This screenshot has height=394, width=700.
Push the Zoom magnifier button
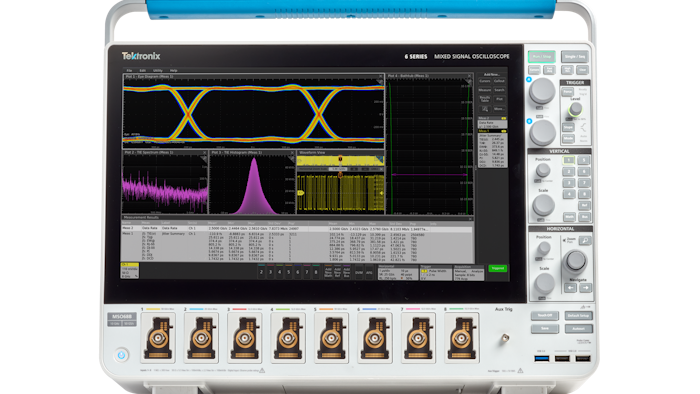(585, 241)
